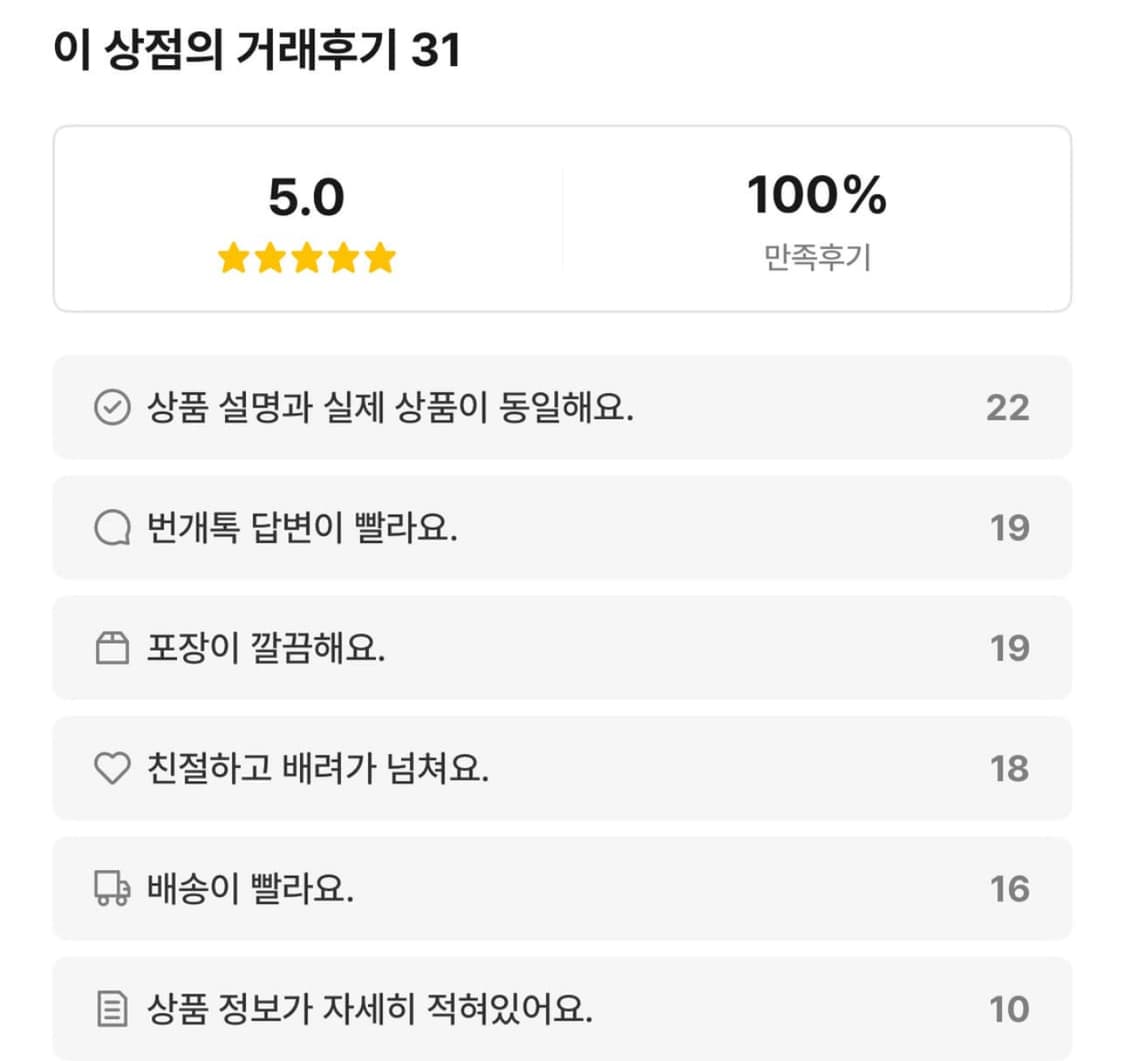Click the 100% 만족후기 satisfaction stat

pyautogui.click(x=816, y=213)
